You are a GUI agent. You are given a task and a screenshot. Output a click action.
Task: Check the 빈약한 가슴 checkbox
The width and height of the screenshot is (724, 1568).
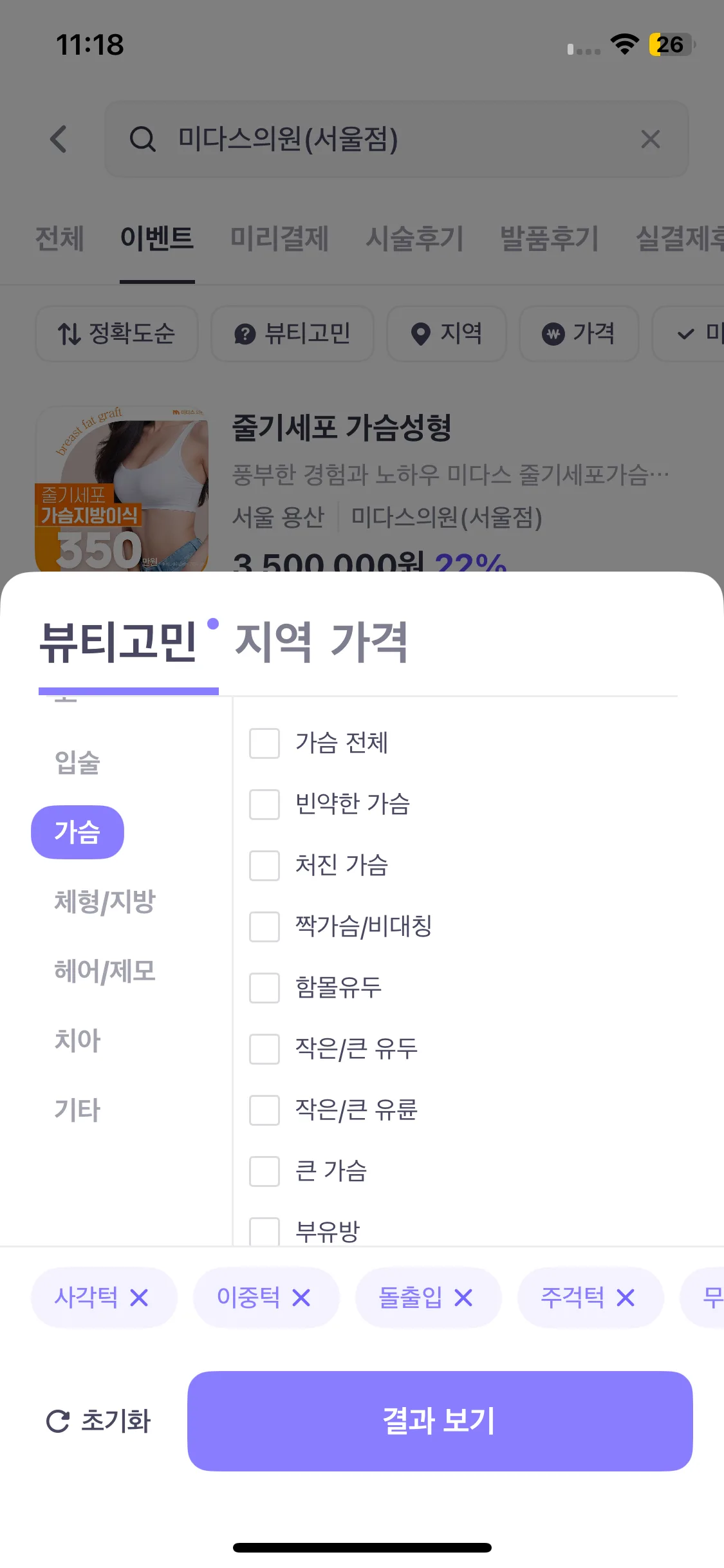[x=265, y=805]
